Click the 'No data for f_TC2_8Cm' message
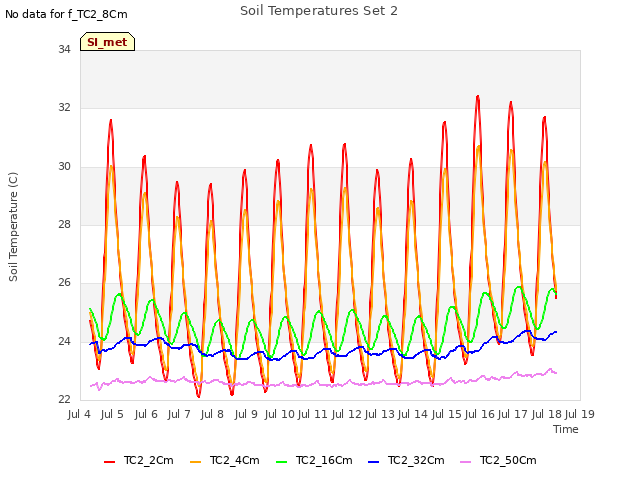 click(x=66, y=14)
